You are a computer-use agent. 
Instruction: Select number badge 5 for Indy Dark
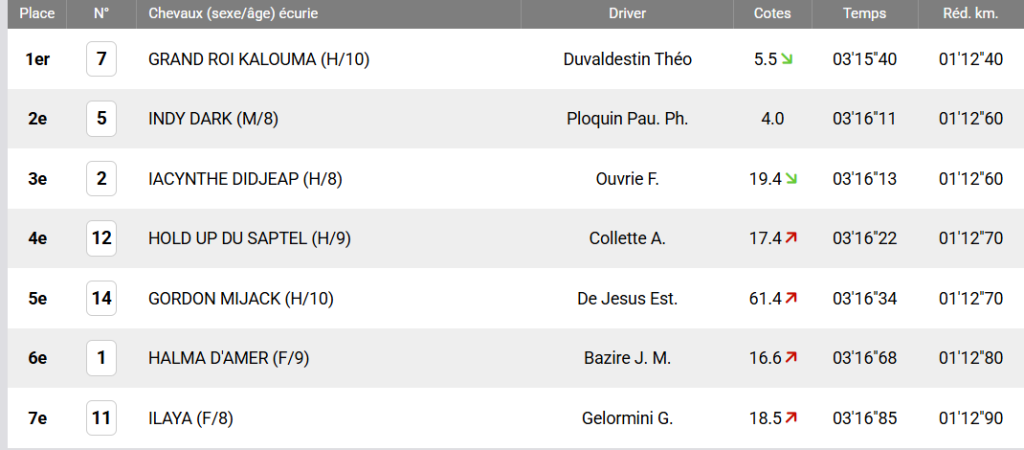(101, 119)
